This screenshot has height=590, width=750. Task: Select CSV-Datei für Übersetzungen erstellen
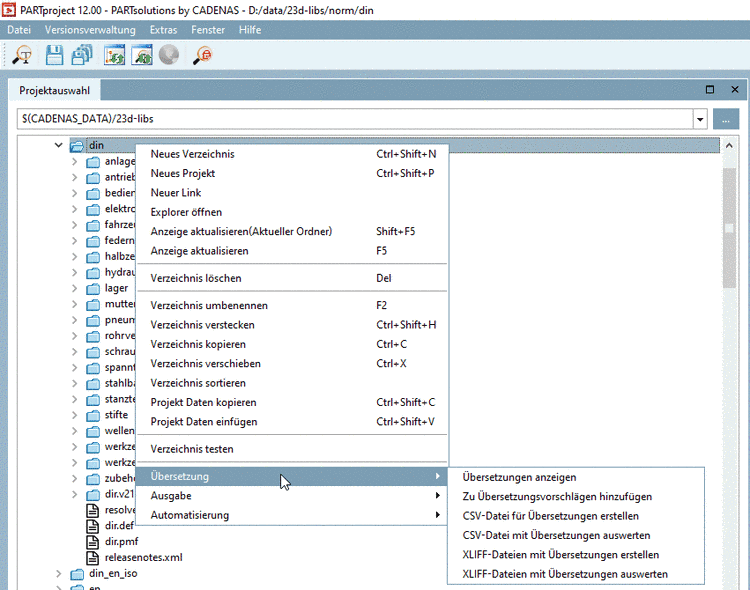point(576,516)
